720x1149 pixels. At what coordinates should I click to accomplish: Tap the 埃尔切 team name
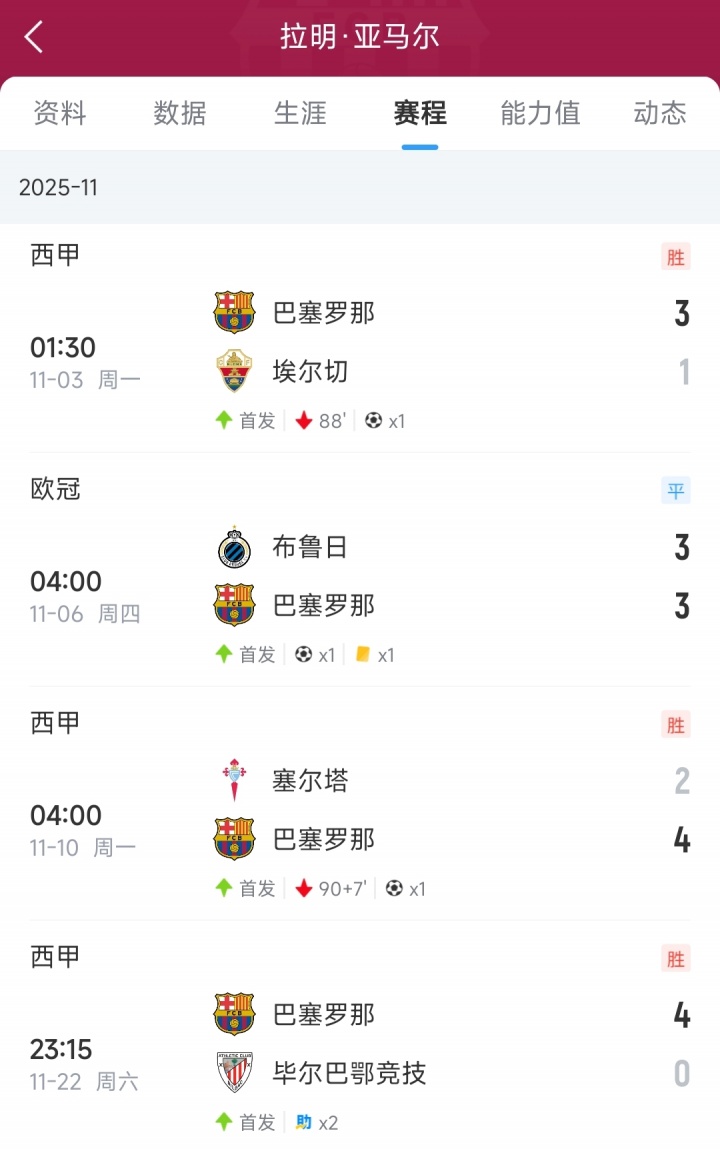tap(311, 372)
